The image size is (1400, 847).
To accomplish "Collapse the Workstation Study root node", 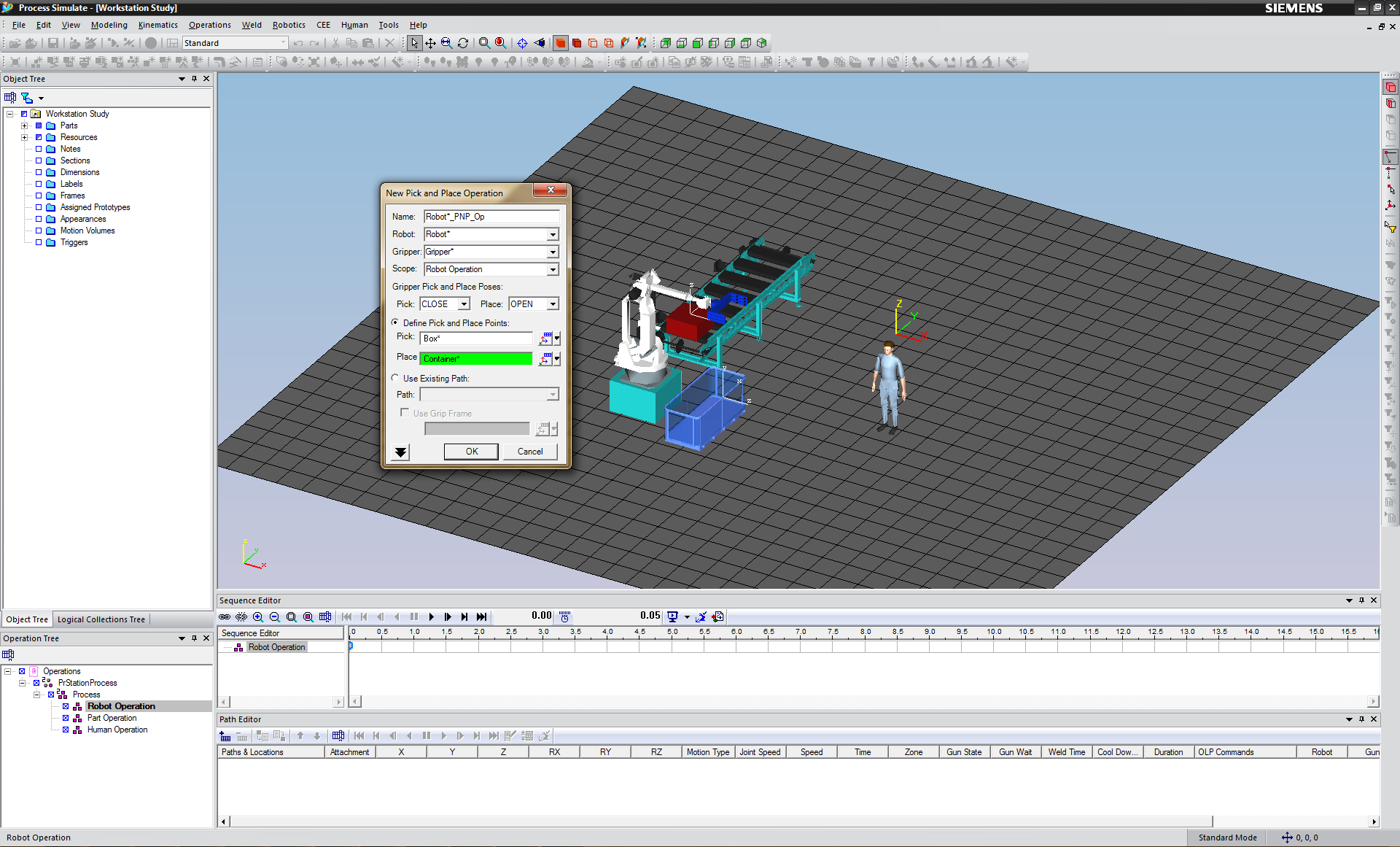I will coord(9,114).
